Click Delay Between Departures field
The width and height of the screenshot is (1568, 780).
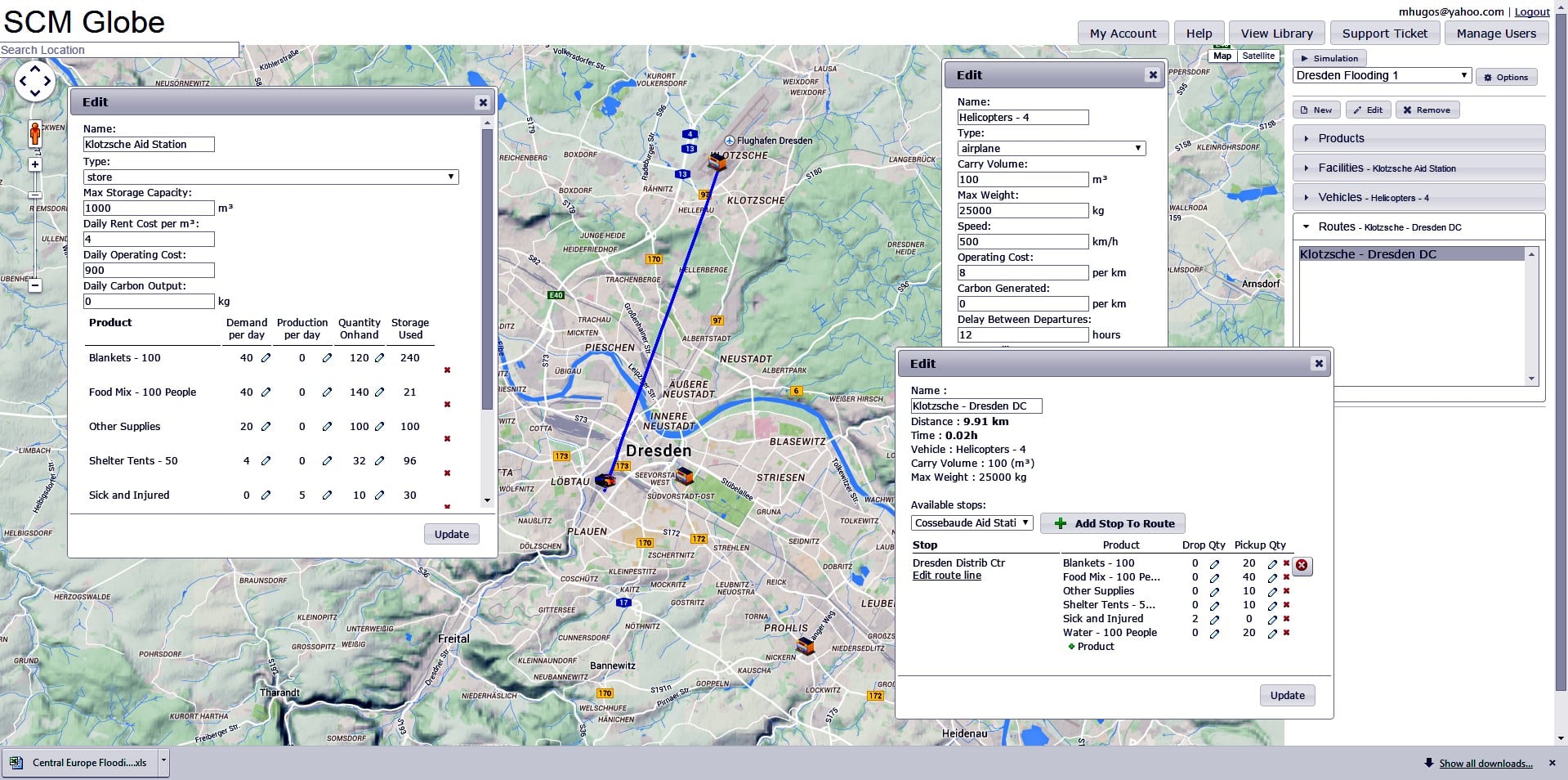[1023, 335]
